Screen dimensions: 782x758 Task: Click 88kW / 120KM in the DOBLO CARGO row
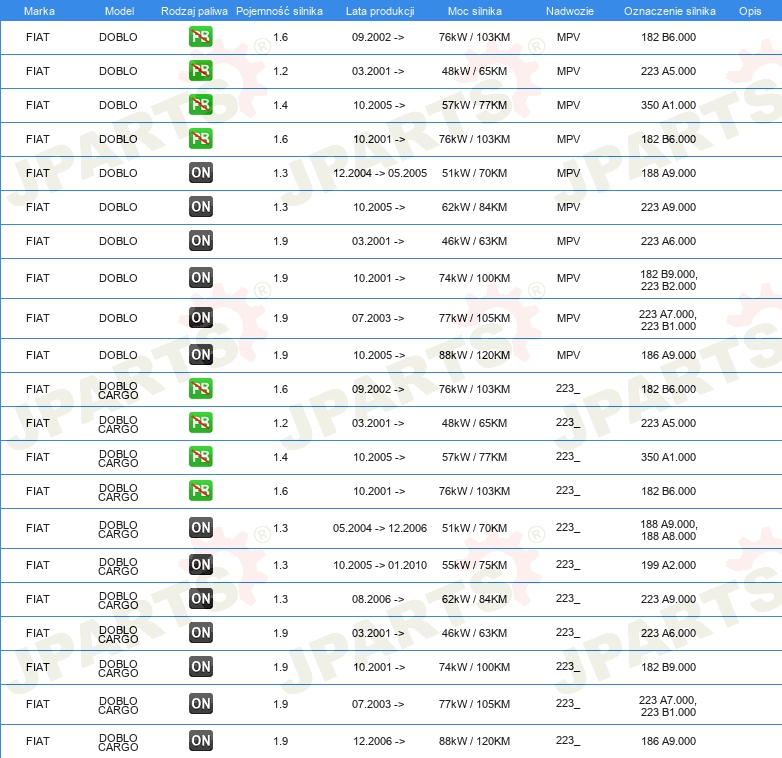coord(474,741)
